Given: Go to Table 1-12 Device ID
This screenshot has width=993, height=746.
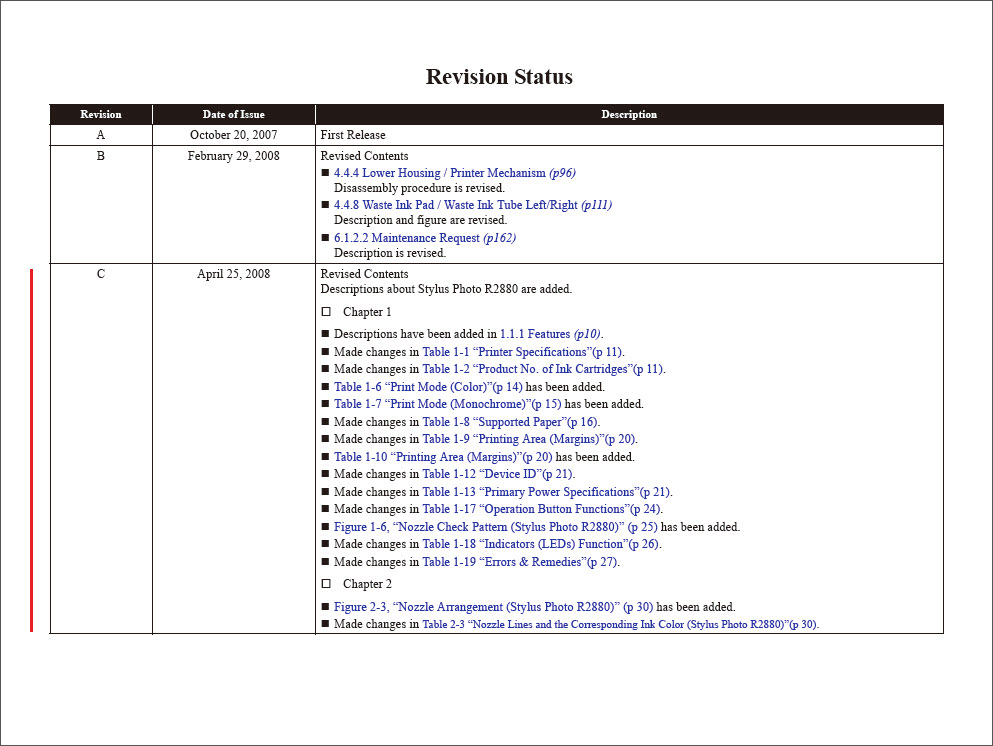Looking at the screenshot, I should [497, 474].
